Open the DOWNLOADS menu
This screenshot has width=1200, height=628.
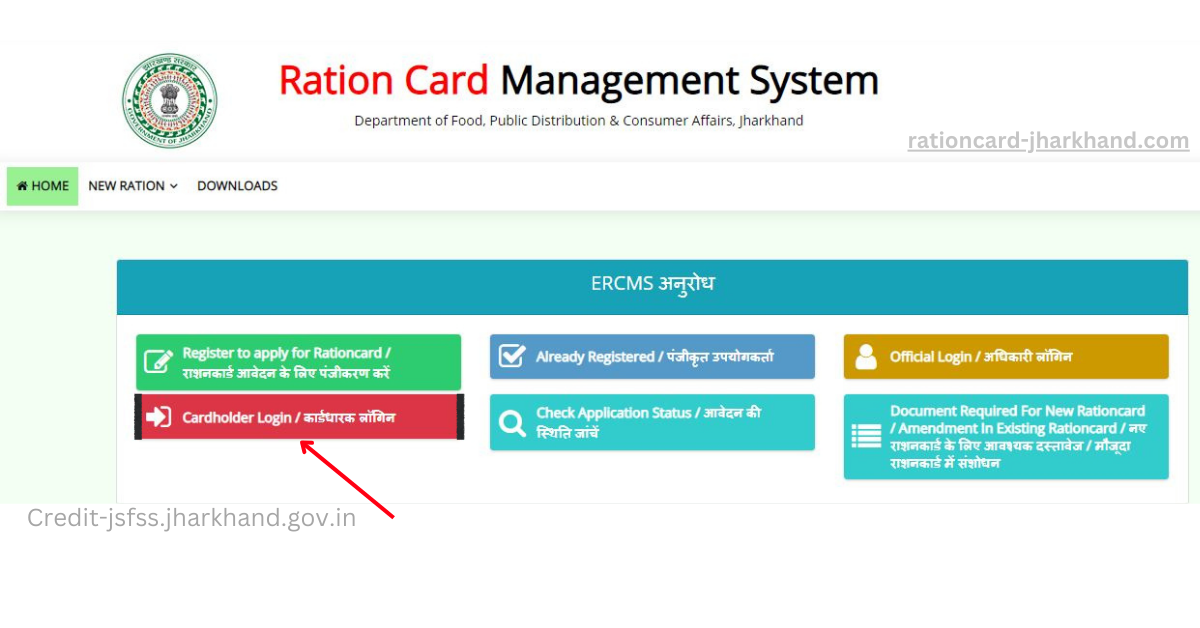[237, 185]
